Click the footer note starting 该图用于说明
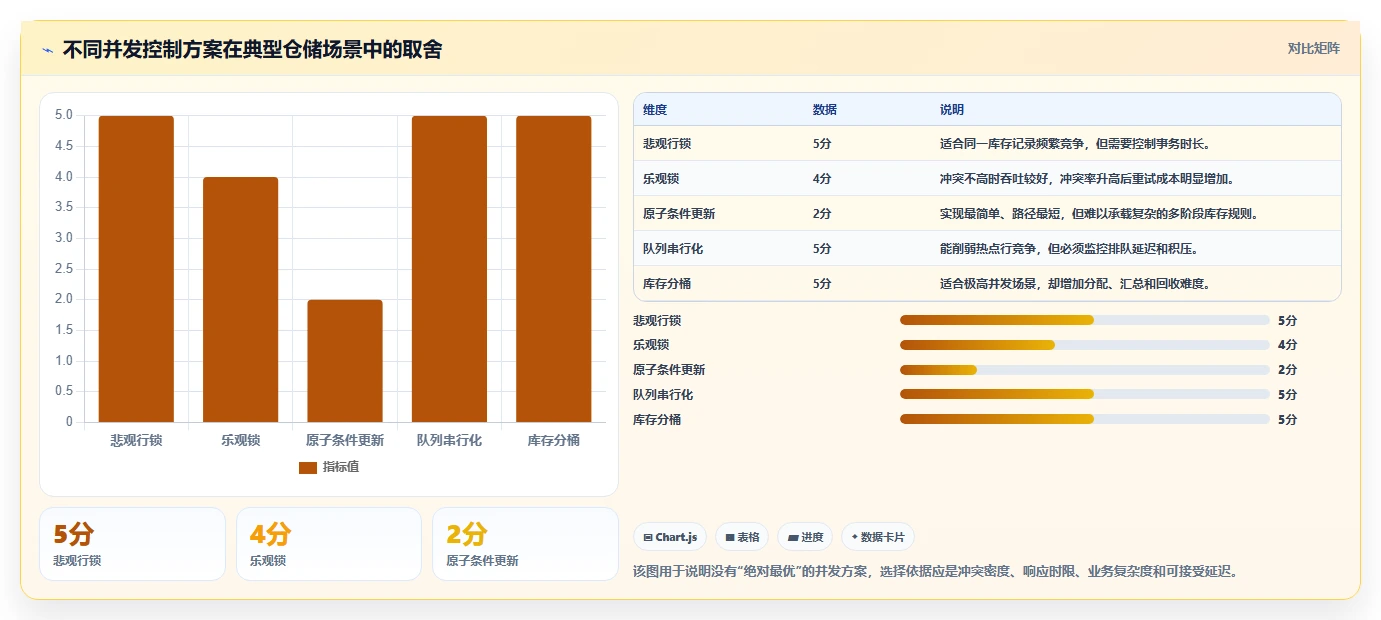The width and height of the screenshot is (1381, 620). (x=937, y=572)
